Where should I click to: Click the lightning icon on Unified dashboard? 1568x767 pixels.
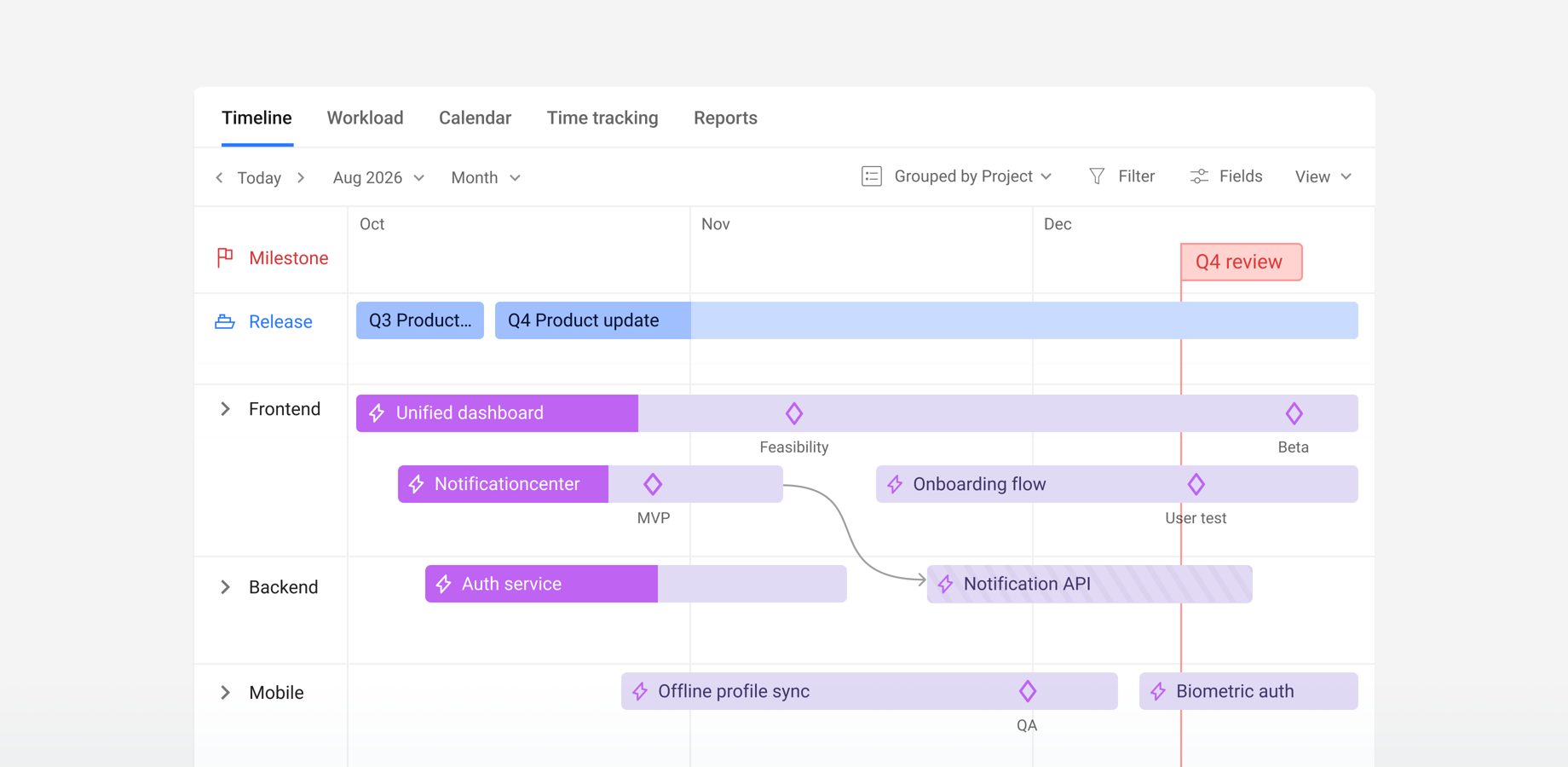376,412
